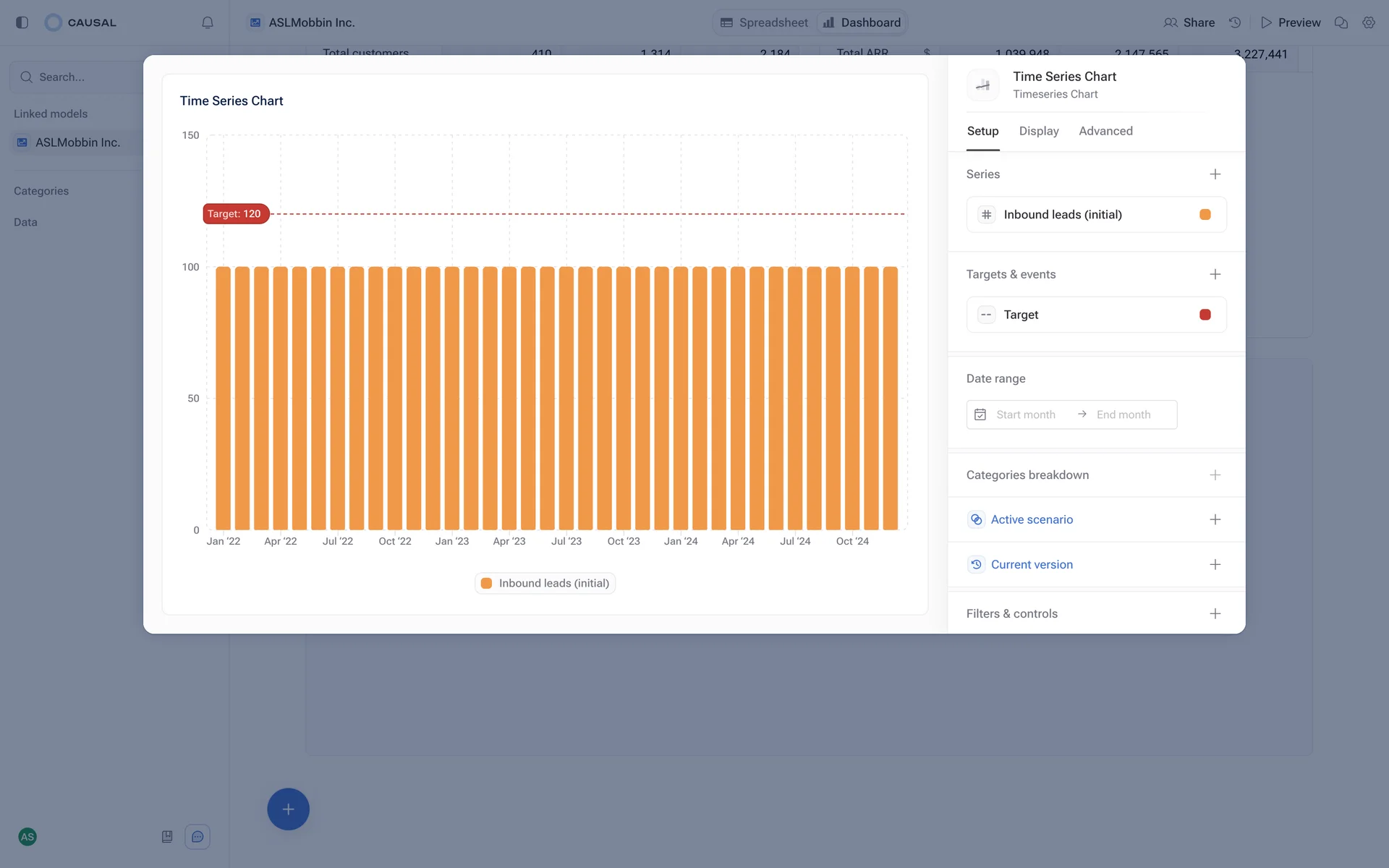
Task: Open the Advanced tab
Action: click(1105, 131)
